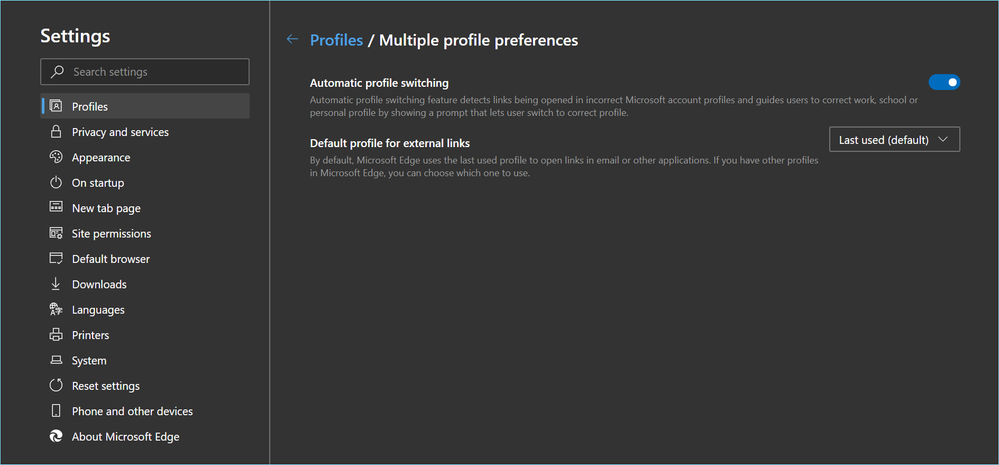999x465 pixels.
Task: Click the Site permissions icon
Action: (56, 233)
